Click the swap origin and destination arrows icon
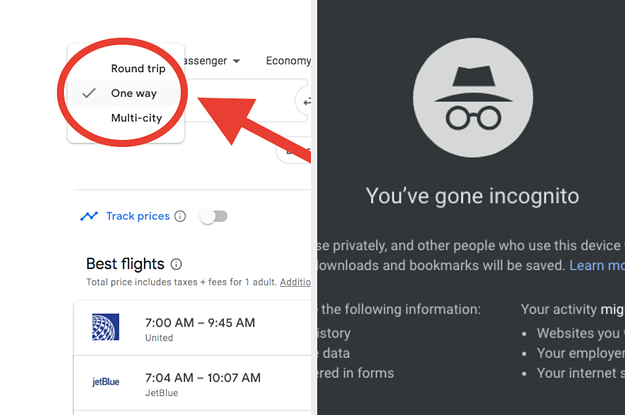Image resolution: width=625 pixels, height=415 pixels. tap(306, 102)
